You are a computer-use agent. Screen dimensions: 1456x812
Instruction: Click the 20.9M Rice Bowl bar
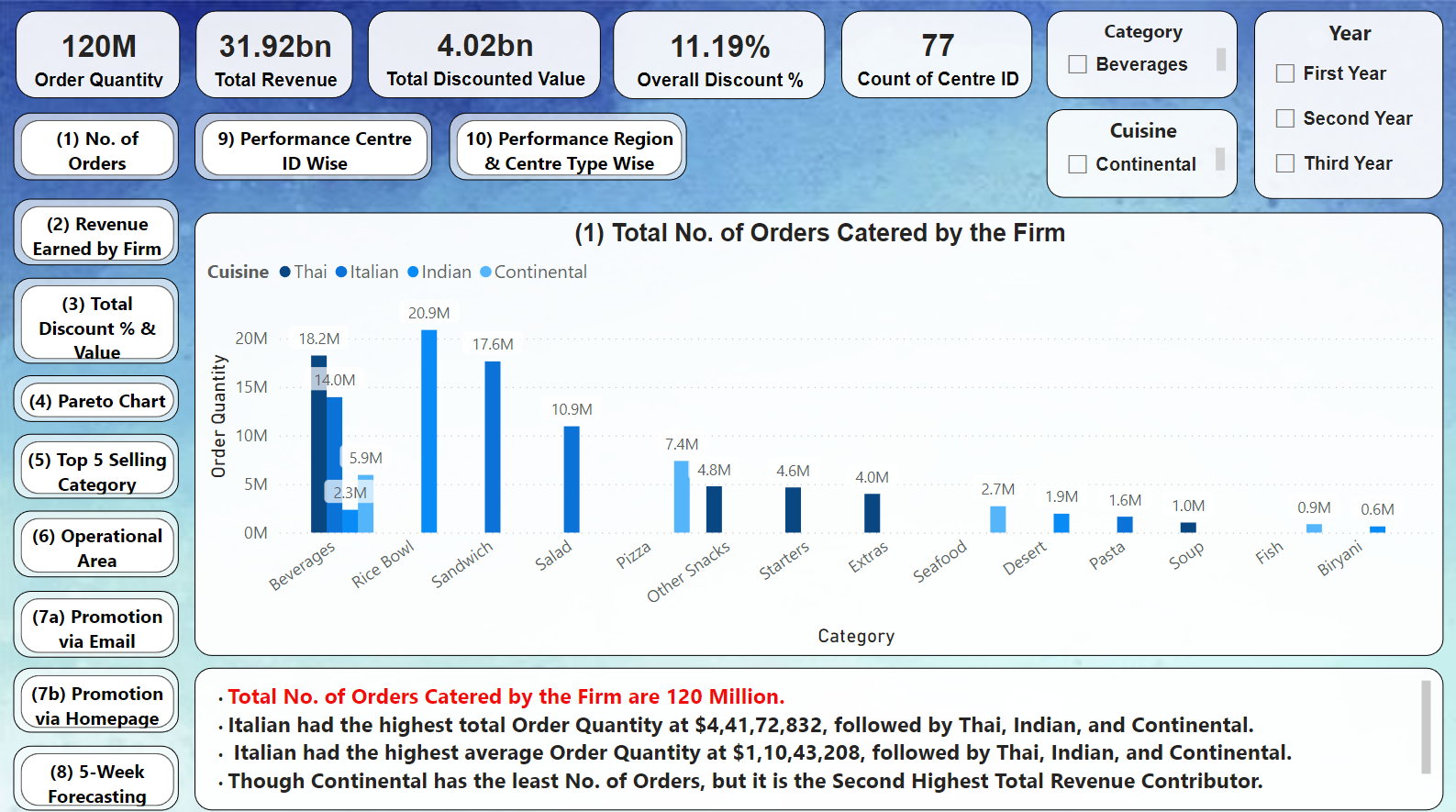click(428, 431)
